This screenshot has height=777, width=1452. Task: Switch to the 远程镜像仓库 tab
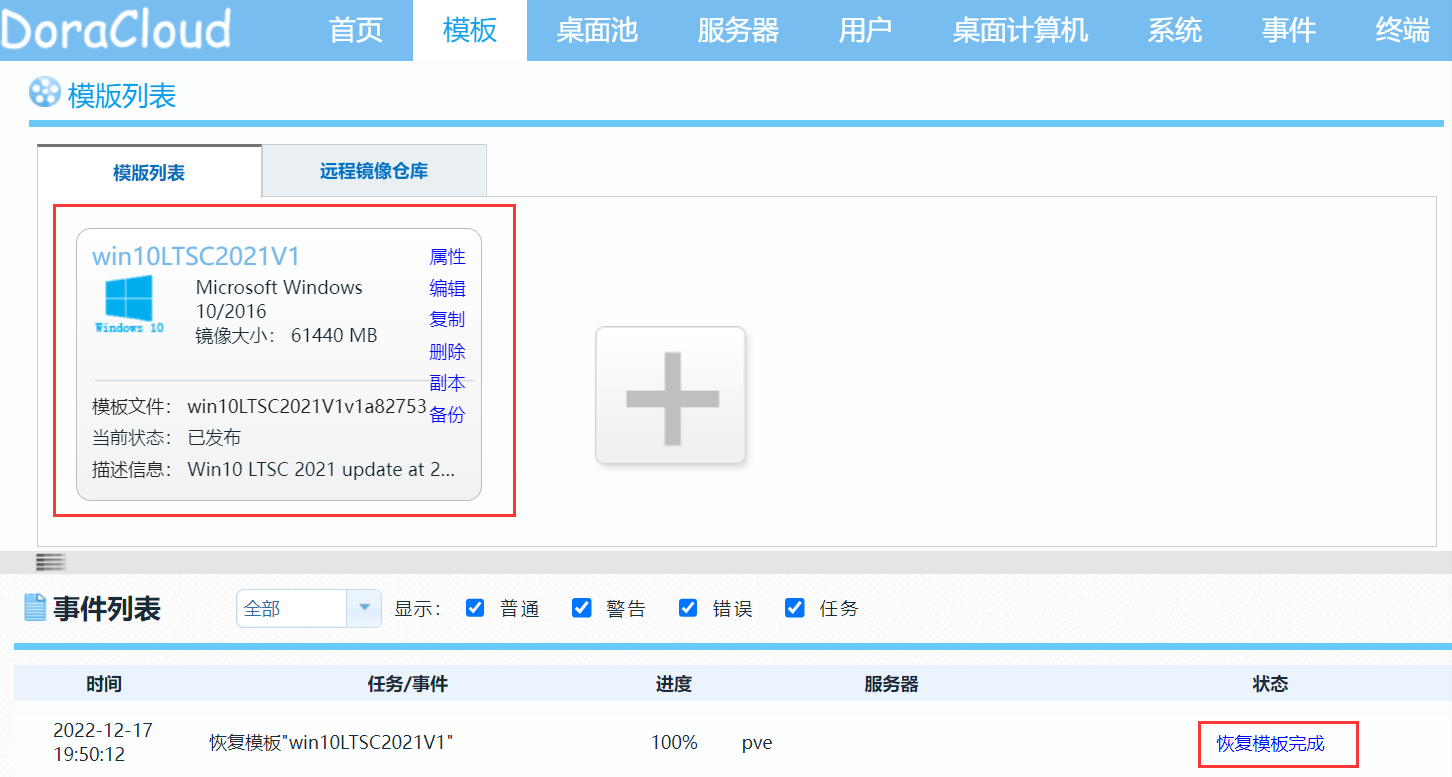(374, 170)
